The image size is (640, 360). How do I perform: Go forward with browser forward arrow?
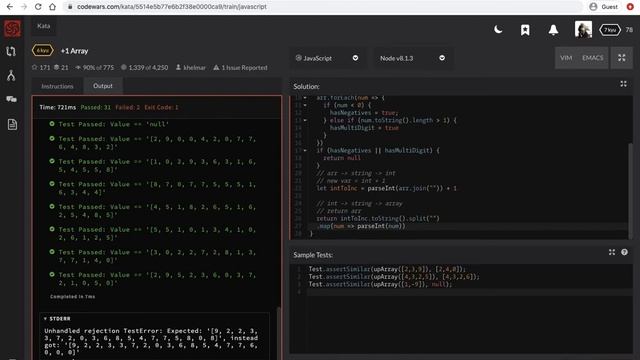(24, 7)
